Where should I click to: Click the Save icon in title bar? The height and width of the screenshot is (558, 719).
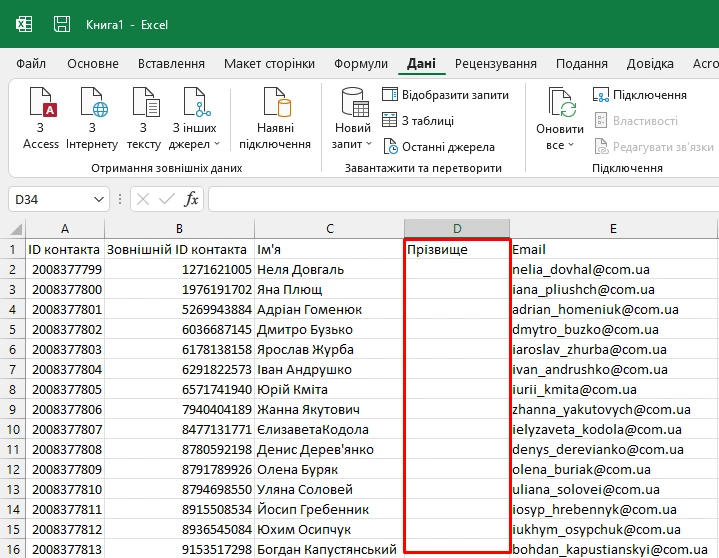pos(62,23)
